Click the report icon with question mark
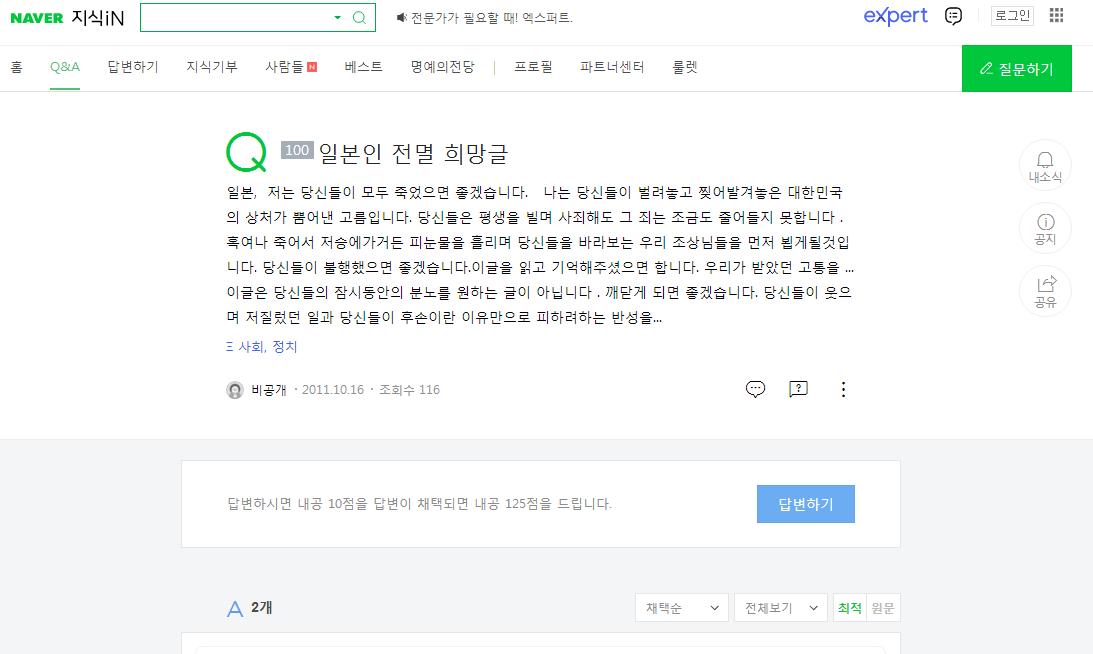The height and width of the screenshot is (654, 1093). click(x=798, y=389)
